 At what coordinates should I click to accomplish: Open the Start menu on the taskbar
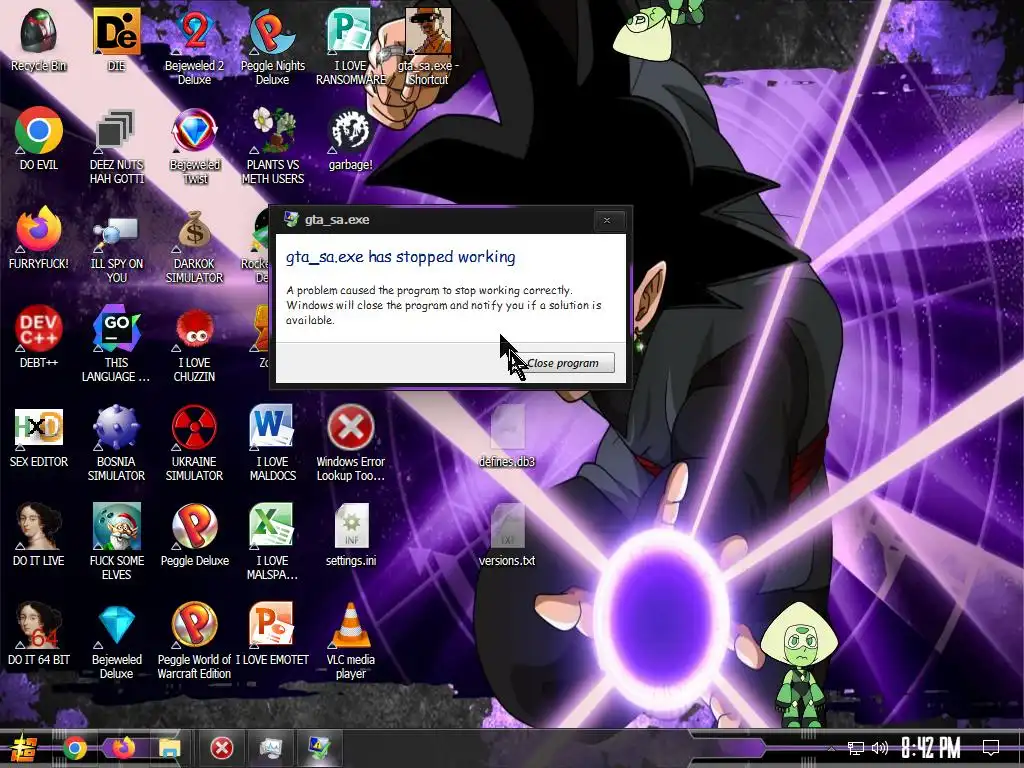(x=22, y=748)
